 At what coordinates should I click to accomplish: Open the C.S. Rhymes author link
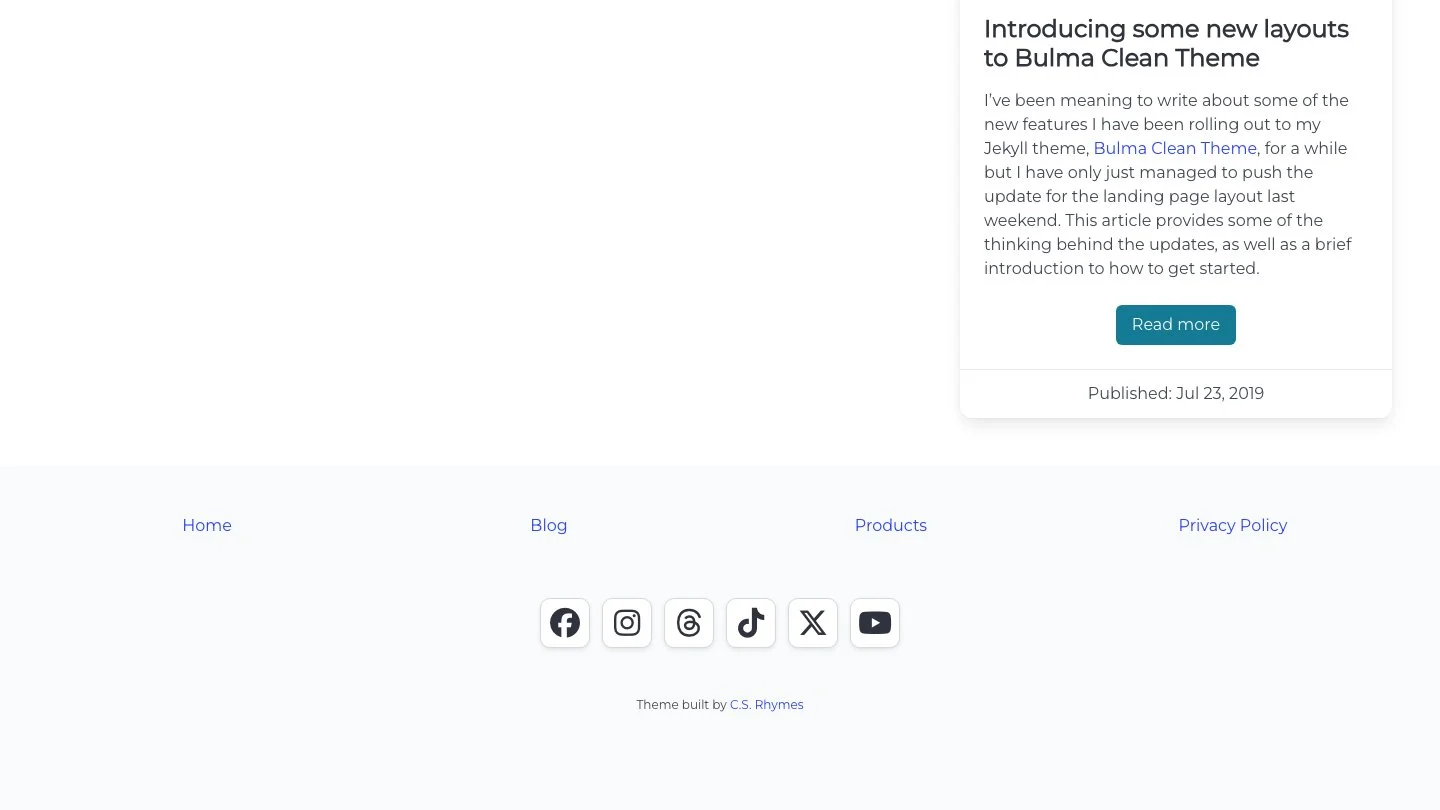[767, 705]
